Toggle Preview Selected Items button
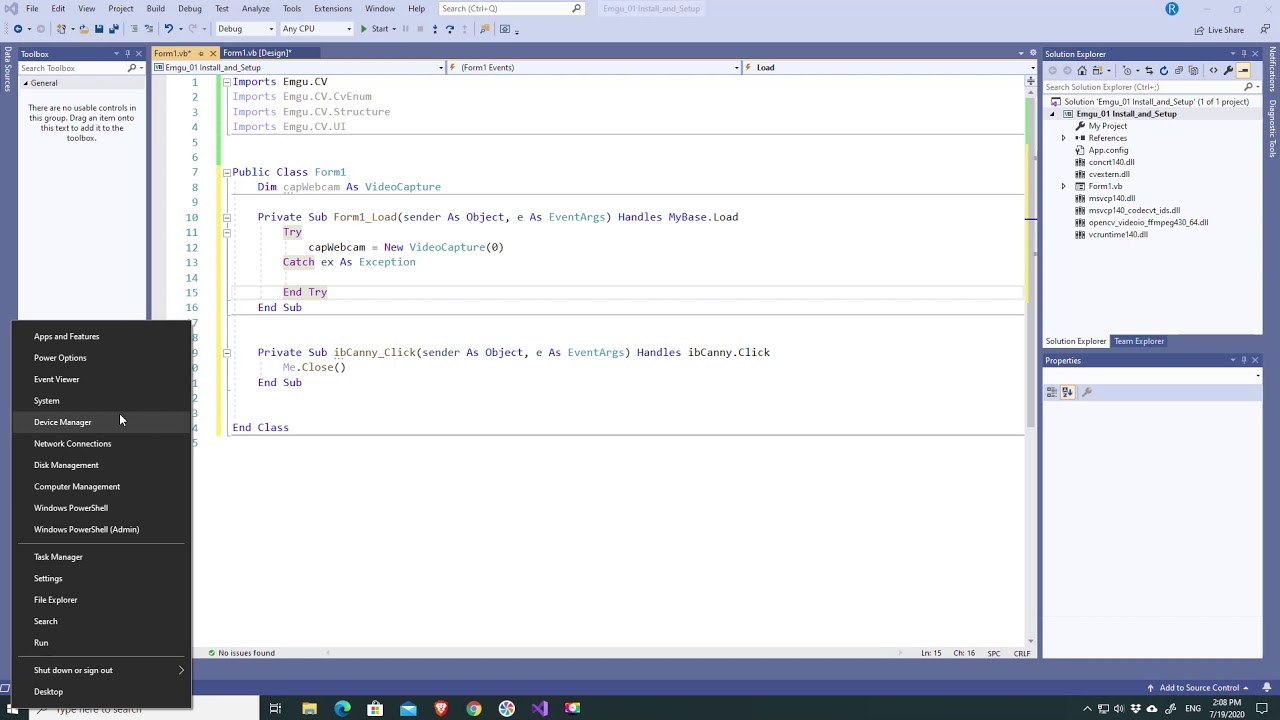Viewport: 1280px width, 720px height. coord(1243,71)
